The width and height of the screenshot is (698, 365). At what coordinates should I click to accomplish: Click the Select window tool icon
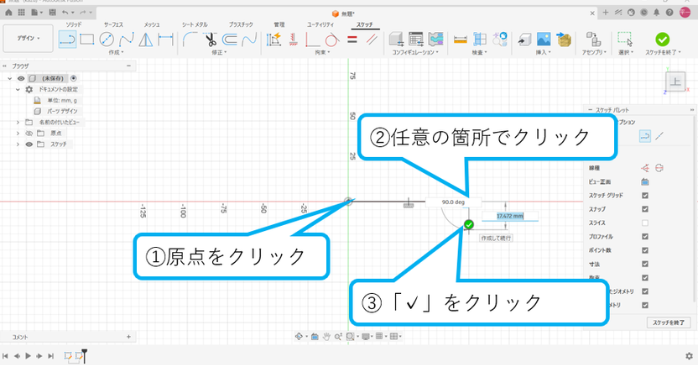[625, 39]
